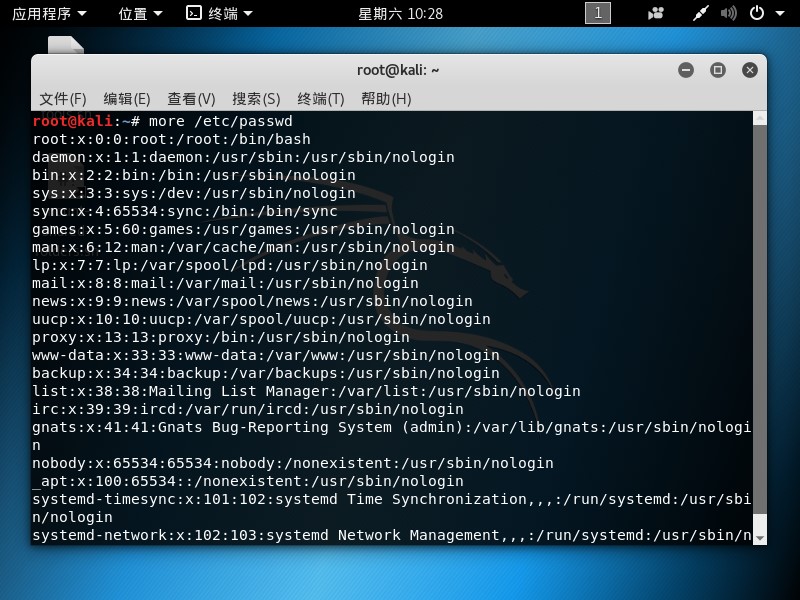Click the power icon in top bar
Screen dimensions: 800x600
pyautogui.click(x=757, y=13)
